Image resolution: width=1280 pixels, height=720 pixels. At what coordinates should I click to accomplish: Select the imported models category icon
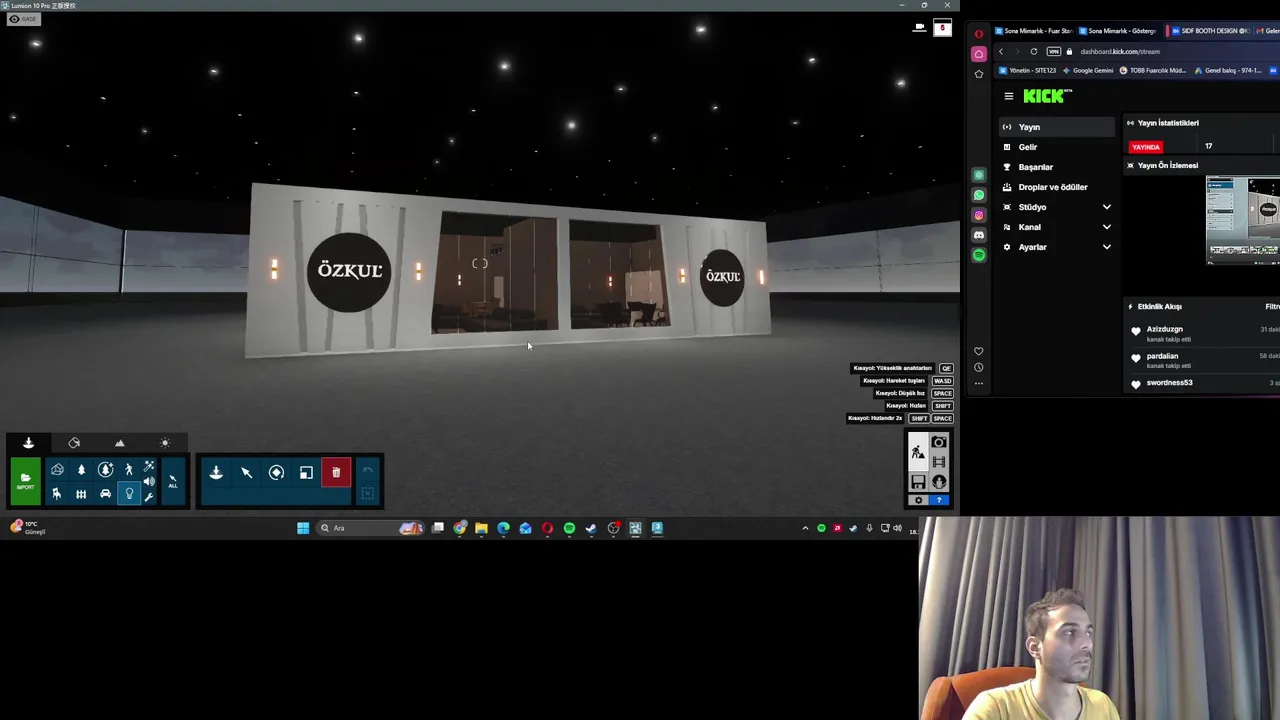(57, 470)
